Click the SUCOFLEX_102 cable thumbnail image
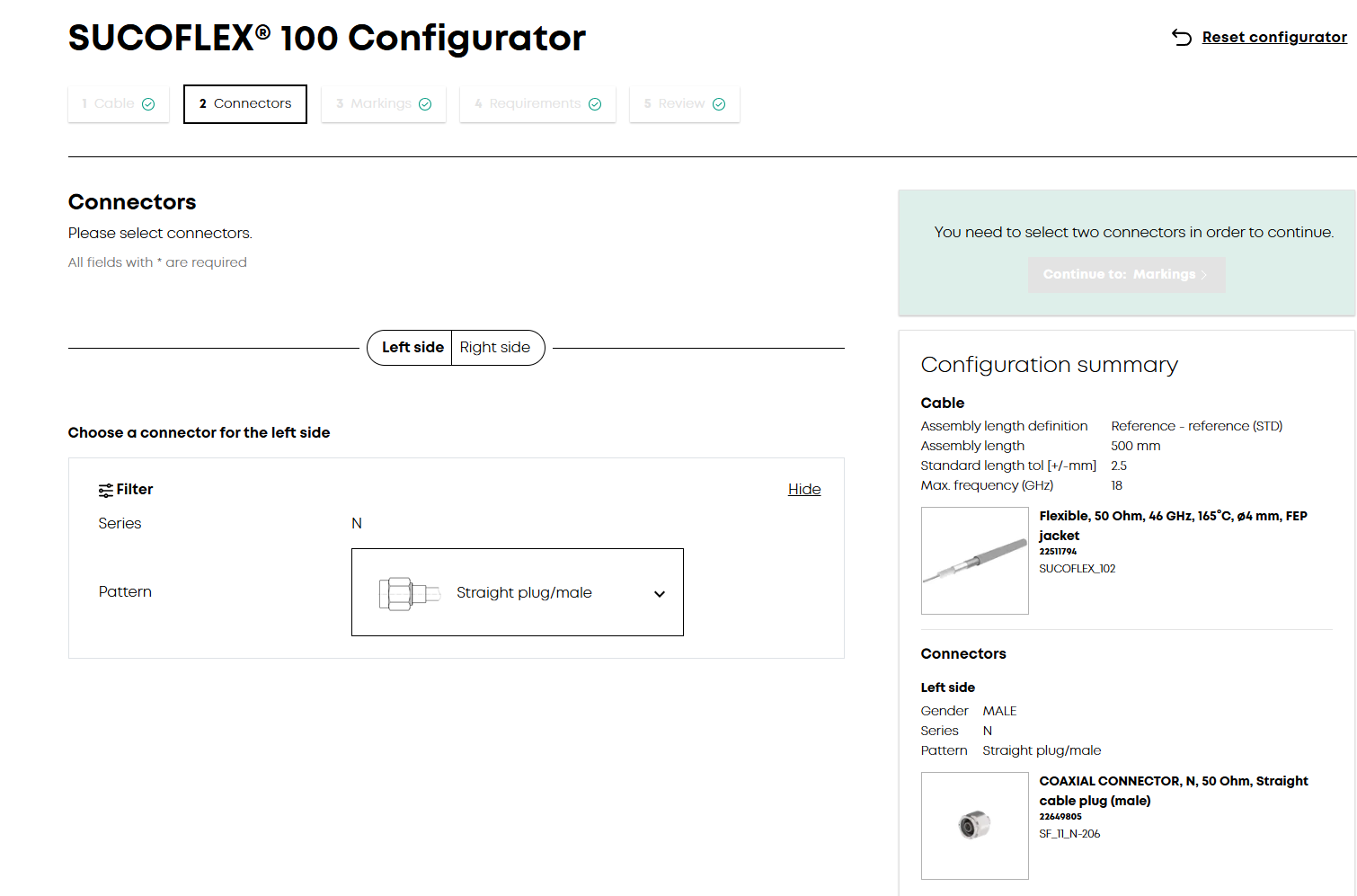1357x896 pixels. (974, 561)
